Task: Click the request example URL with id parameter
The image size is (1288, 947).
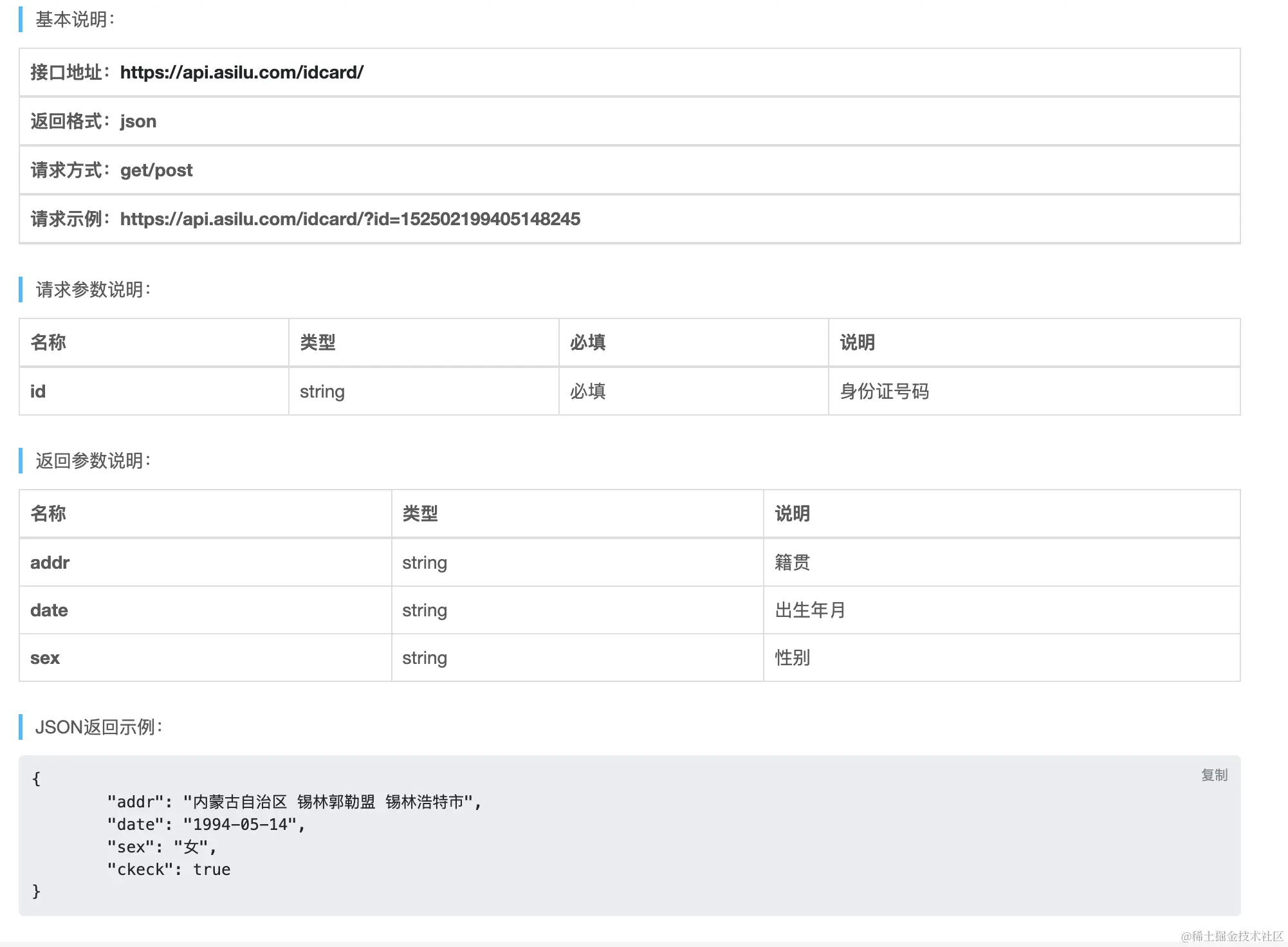Action: pyautogui.click(x=350, y=219)
